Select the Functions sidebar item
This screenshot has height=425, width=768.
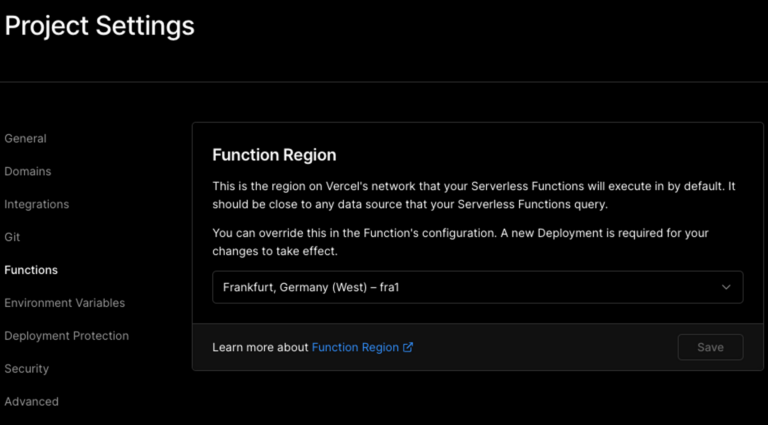[31, 270]
